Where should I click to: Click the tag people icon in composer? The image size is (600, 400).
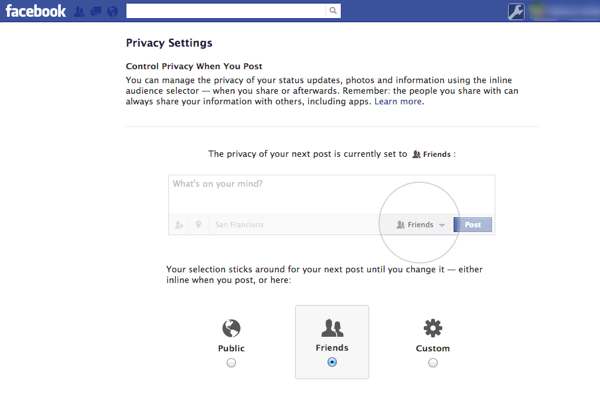[x=179, y=225]
